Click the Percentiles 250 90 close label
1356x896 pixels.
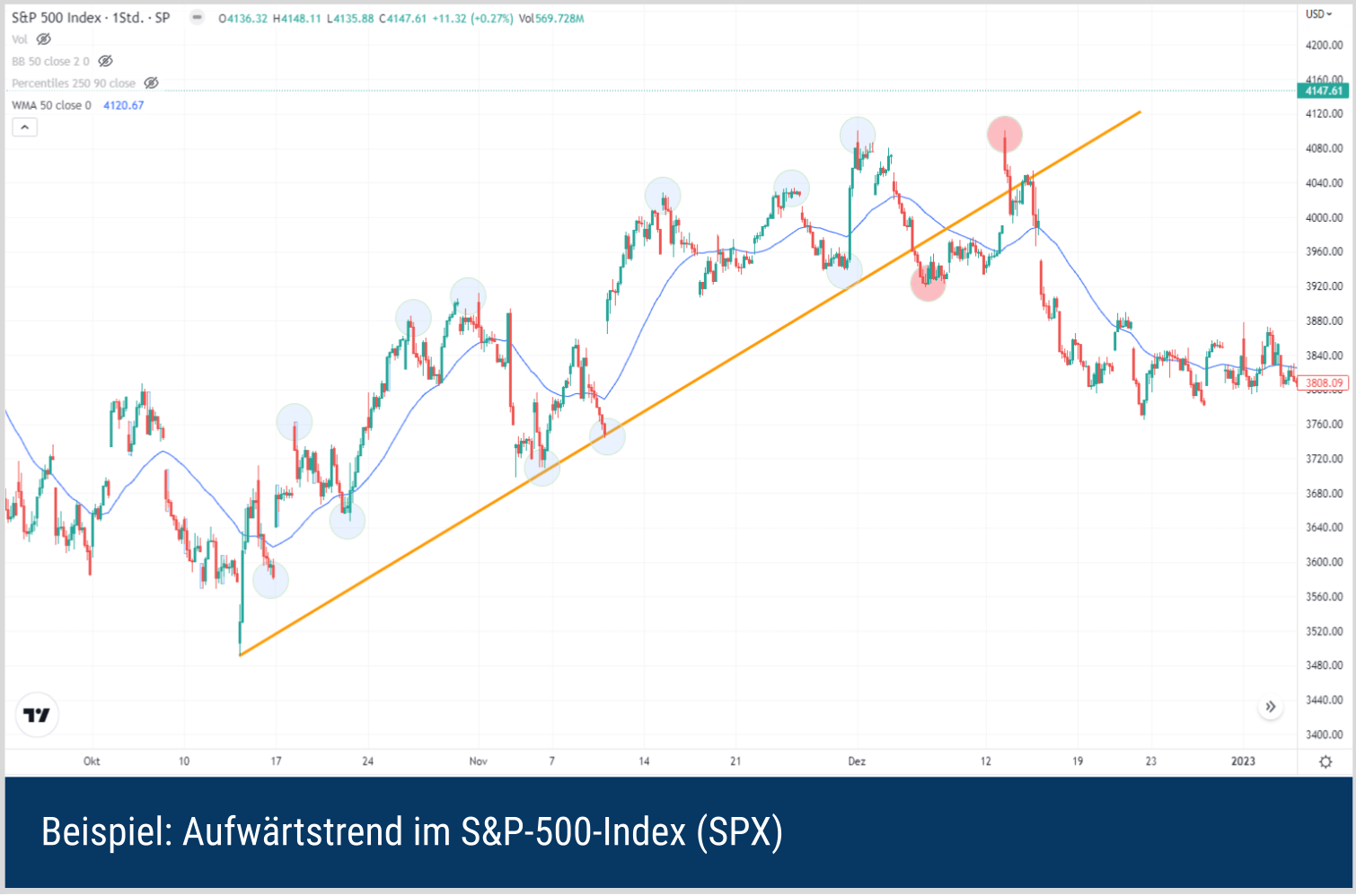click(74, 83)
